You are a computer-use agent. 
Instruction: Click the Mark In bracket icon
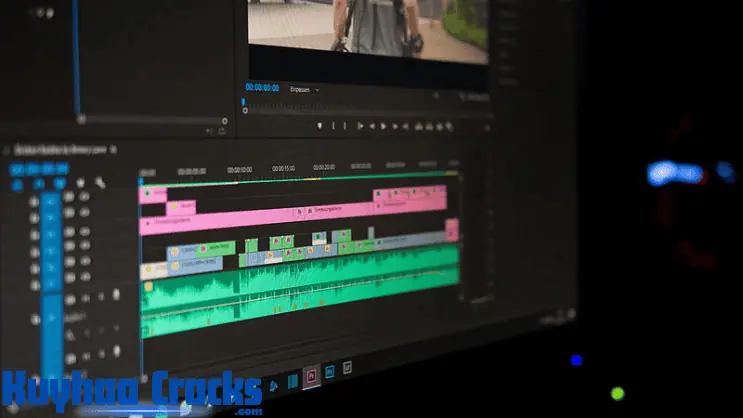point(334,126)
